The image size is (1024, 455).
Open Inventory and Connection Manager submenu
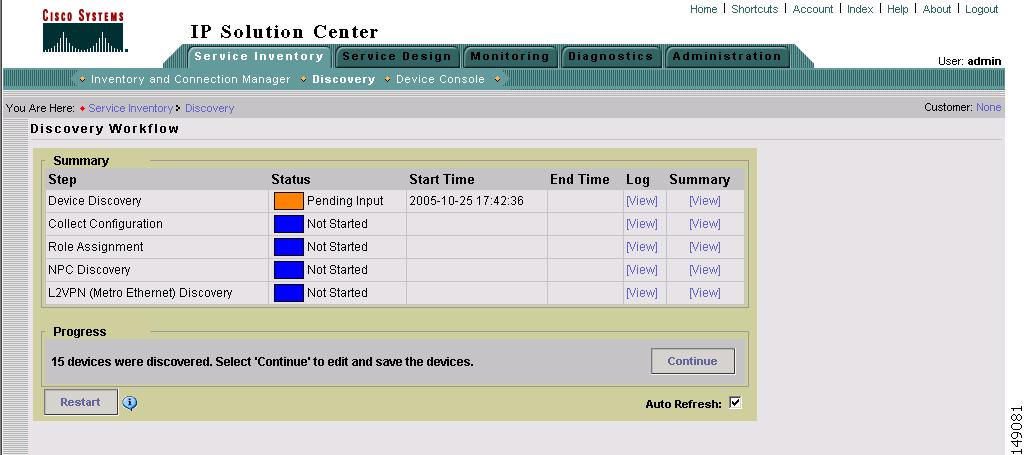click(191, 79)
